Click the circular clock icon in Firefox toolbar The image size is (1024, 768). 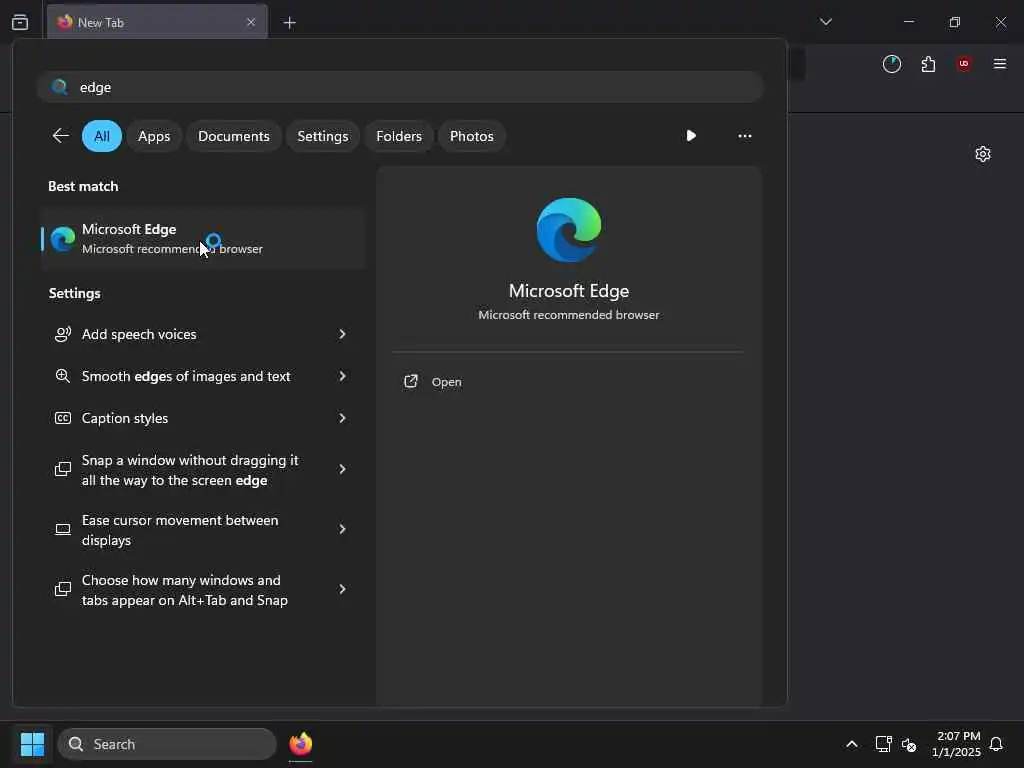(x=891, y=64)
